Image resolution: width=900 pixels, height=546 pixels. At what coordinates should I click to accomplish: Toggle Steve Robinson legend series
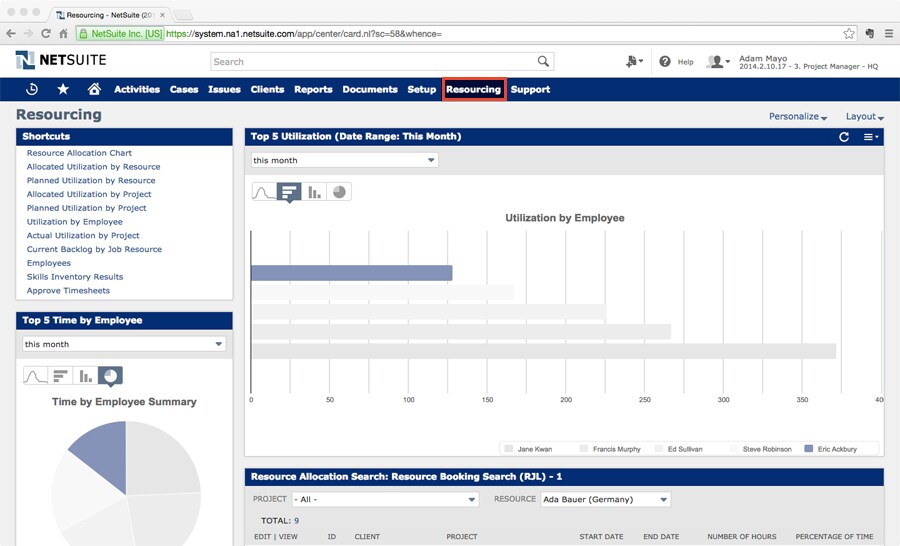pos(761,449)
